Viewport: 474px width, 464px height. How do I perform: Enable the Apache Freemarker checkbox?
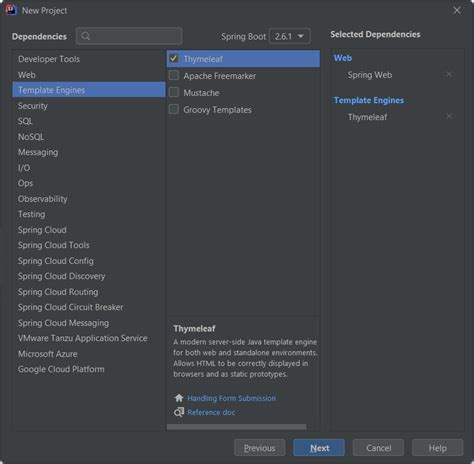[x=174, y=76]
